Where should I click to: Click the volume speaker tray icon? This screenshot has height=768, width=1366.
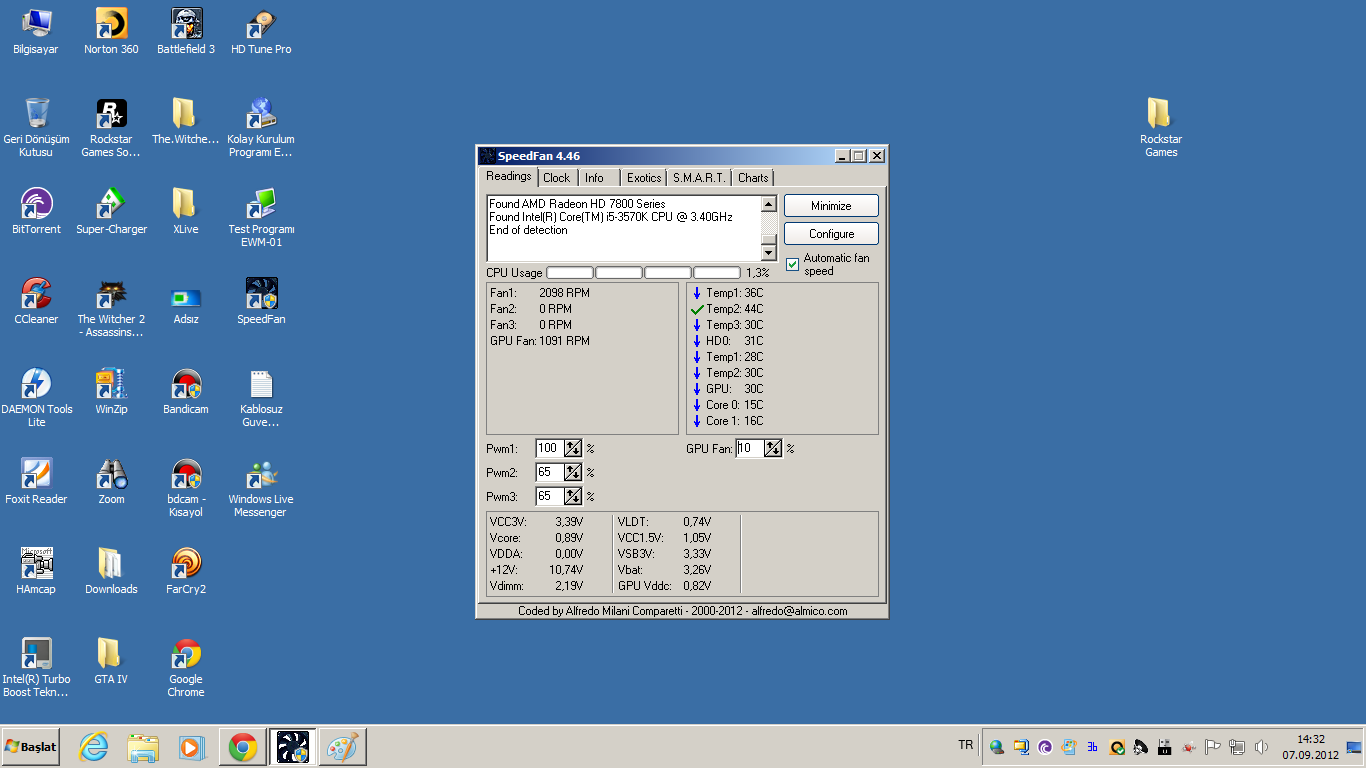point(1261,747)
